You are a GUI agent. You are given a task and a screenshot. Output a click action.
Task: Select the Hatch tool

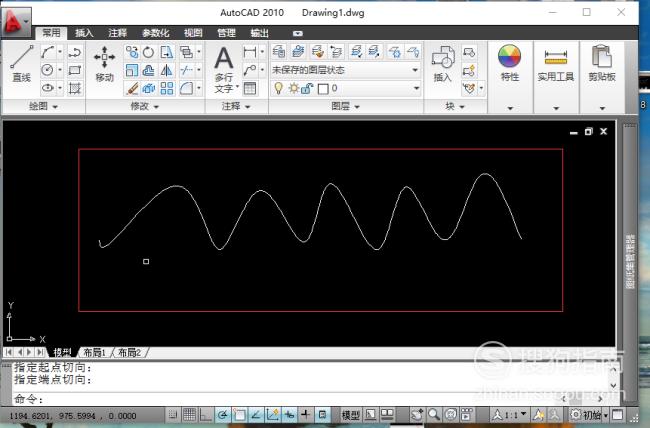[75, 88]
